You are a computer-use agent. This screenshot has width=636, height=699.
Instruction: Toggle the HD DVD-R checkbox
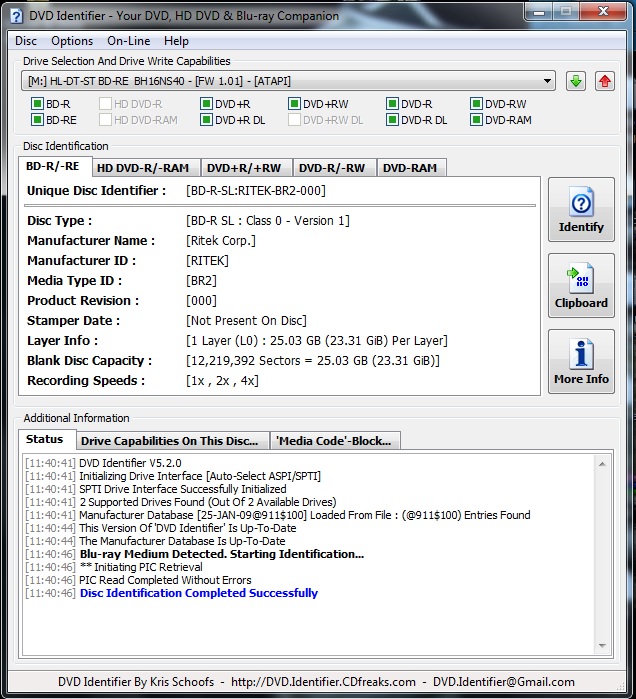pos(105,104)
